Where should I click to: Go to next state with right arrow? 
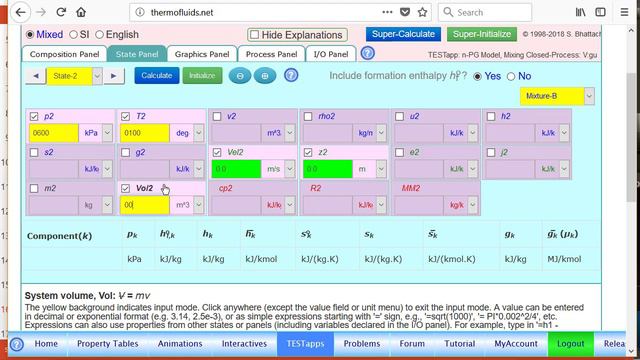114,76
